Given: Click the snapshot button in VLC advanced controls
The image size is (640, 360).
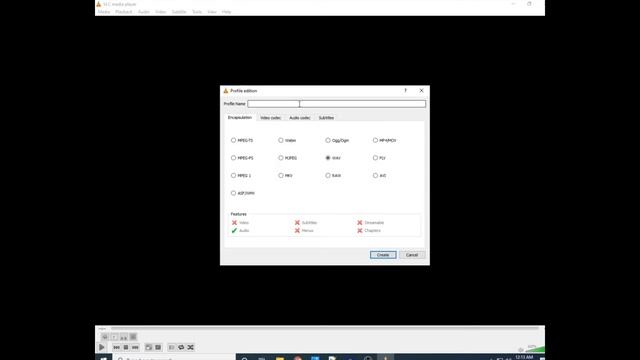Looking at the screenshot, I should click(114, 337).
